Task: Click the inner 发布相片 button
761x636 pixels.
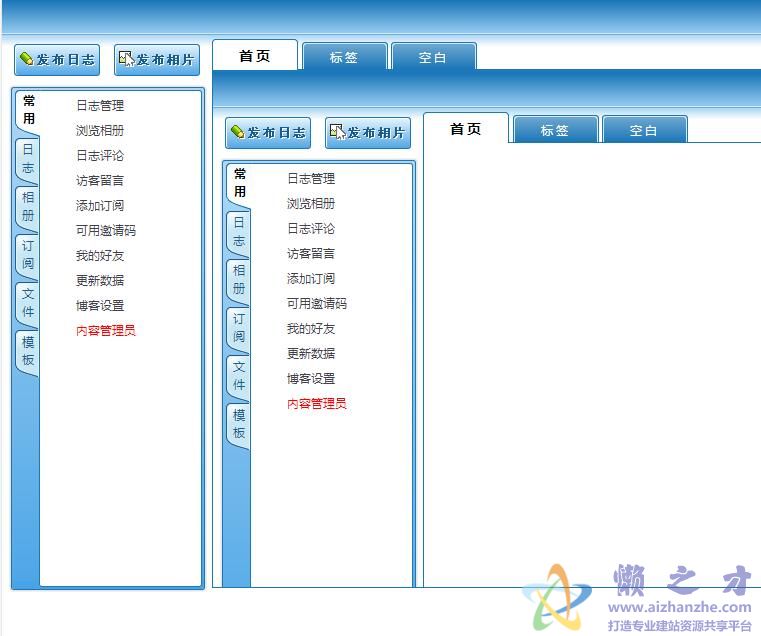Action: click(368, 133)
